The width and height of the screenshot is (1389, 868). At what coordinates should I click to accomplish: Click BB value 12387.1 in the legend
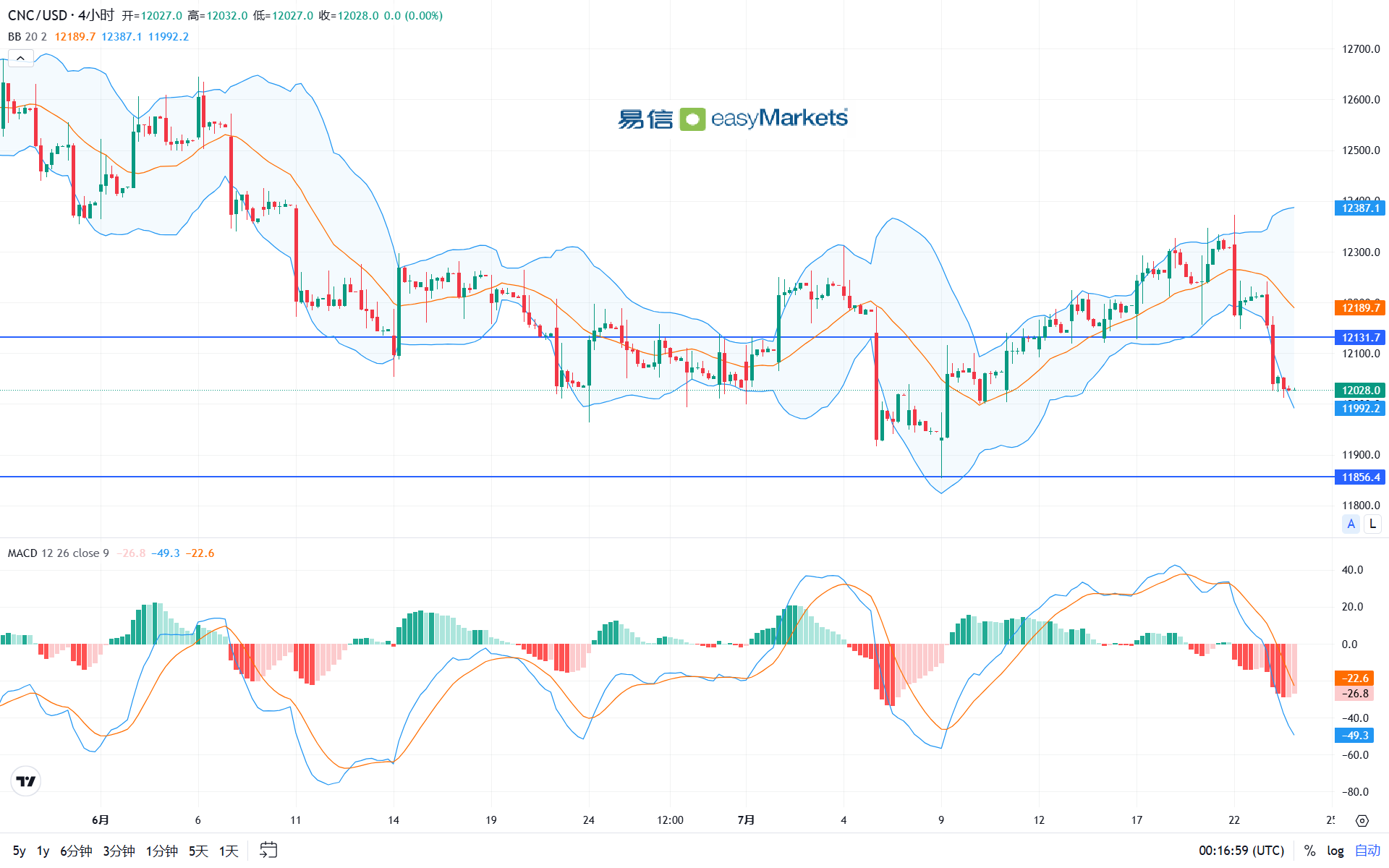pyautogui.click(x=122, y=36)
